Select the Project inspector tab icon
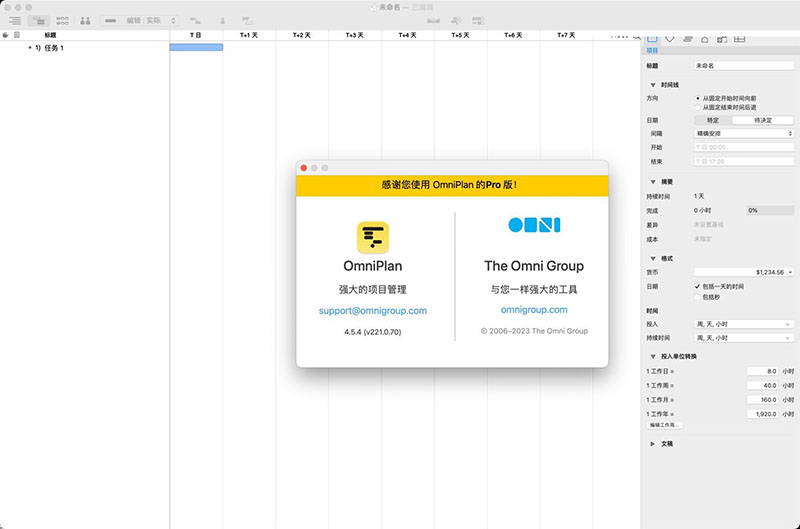This screenshot has width=800, height=529. coord(652,39)
